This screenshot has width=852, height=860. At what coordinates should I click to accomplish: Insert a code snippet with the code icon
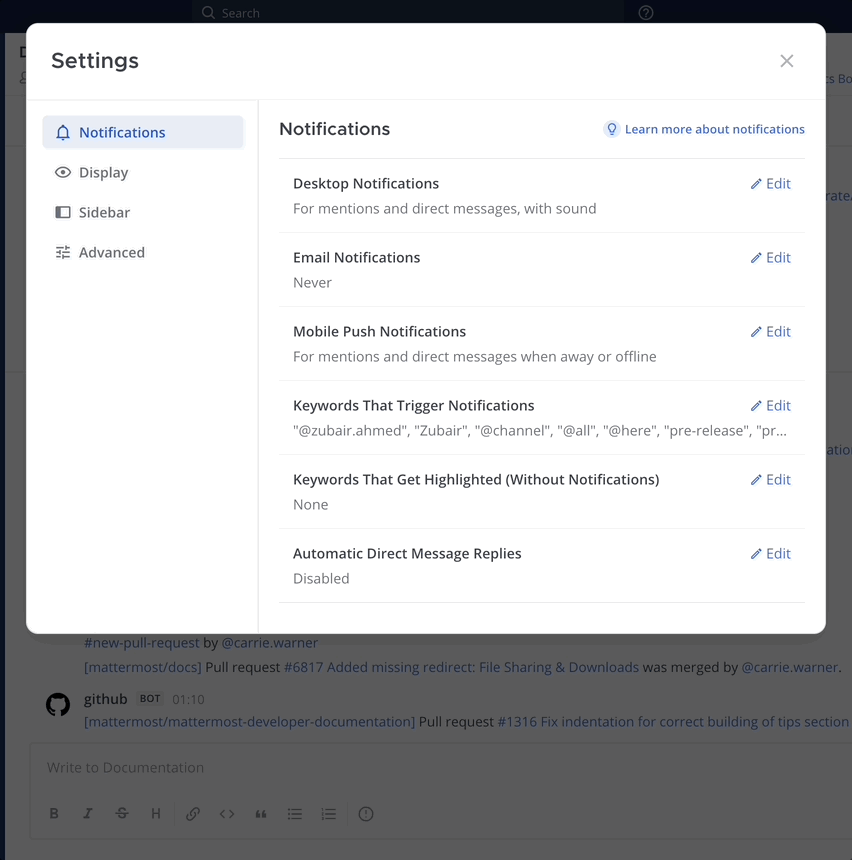[x=226, y=813]
